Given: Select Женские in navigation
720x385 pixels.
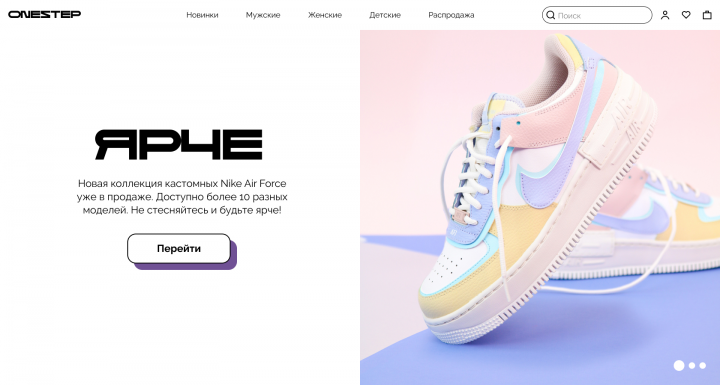Looking at the screenshot, I should [x=325, y=15].
